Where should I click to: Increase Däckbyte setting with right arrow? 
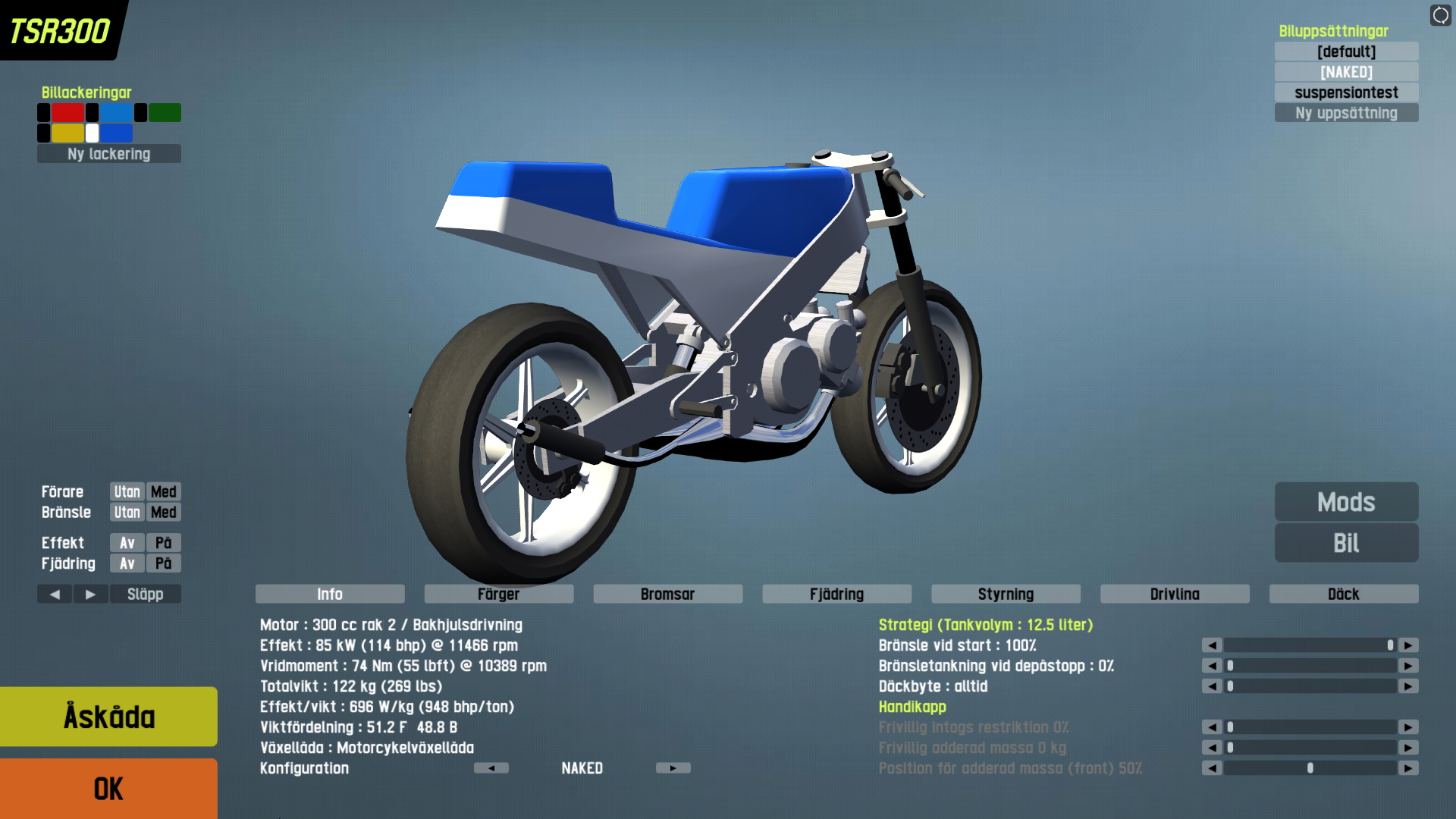(1408, 686)
